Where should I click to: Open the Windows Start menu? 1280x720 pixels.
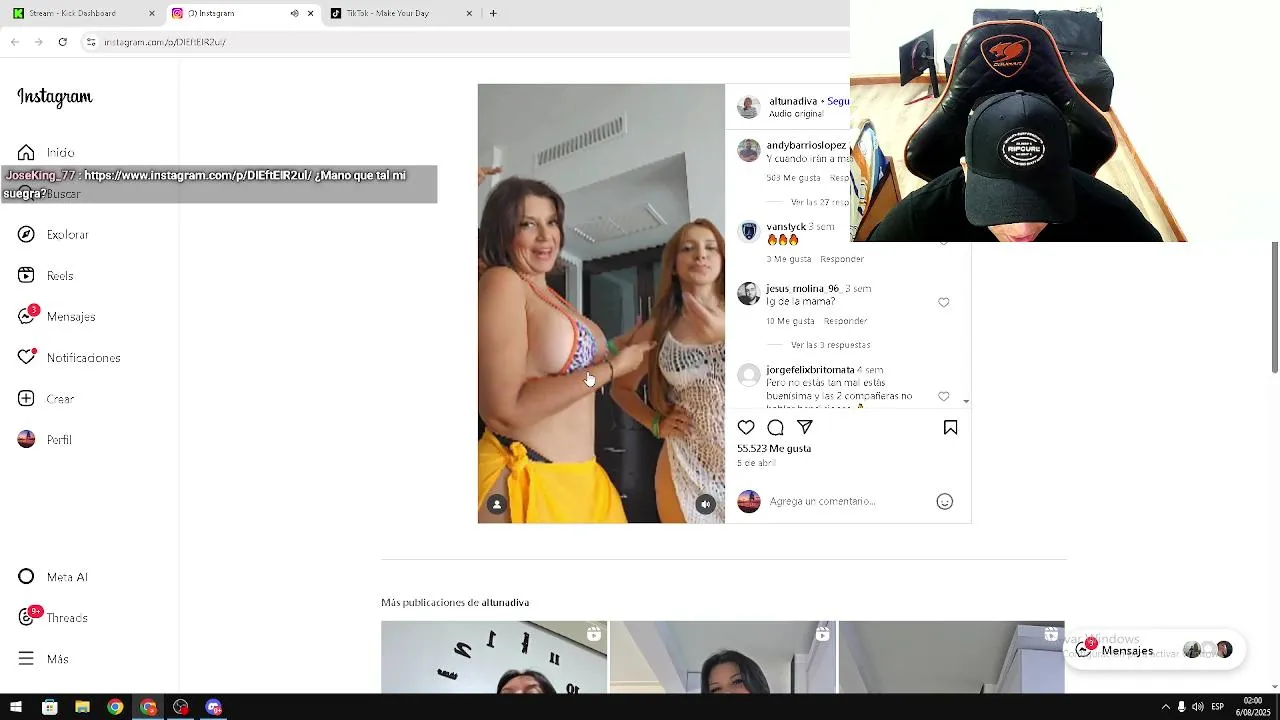(16, 707)
